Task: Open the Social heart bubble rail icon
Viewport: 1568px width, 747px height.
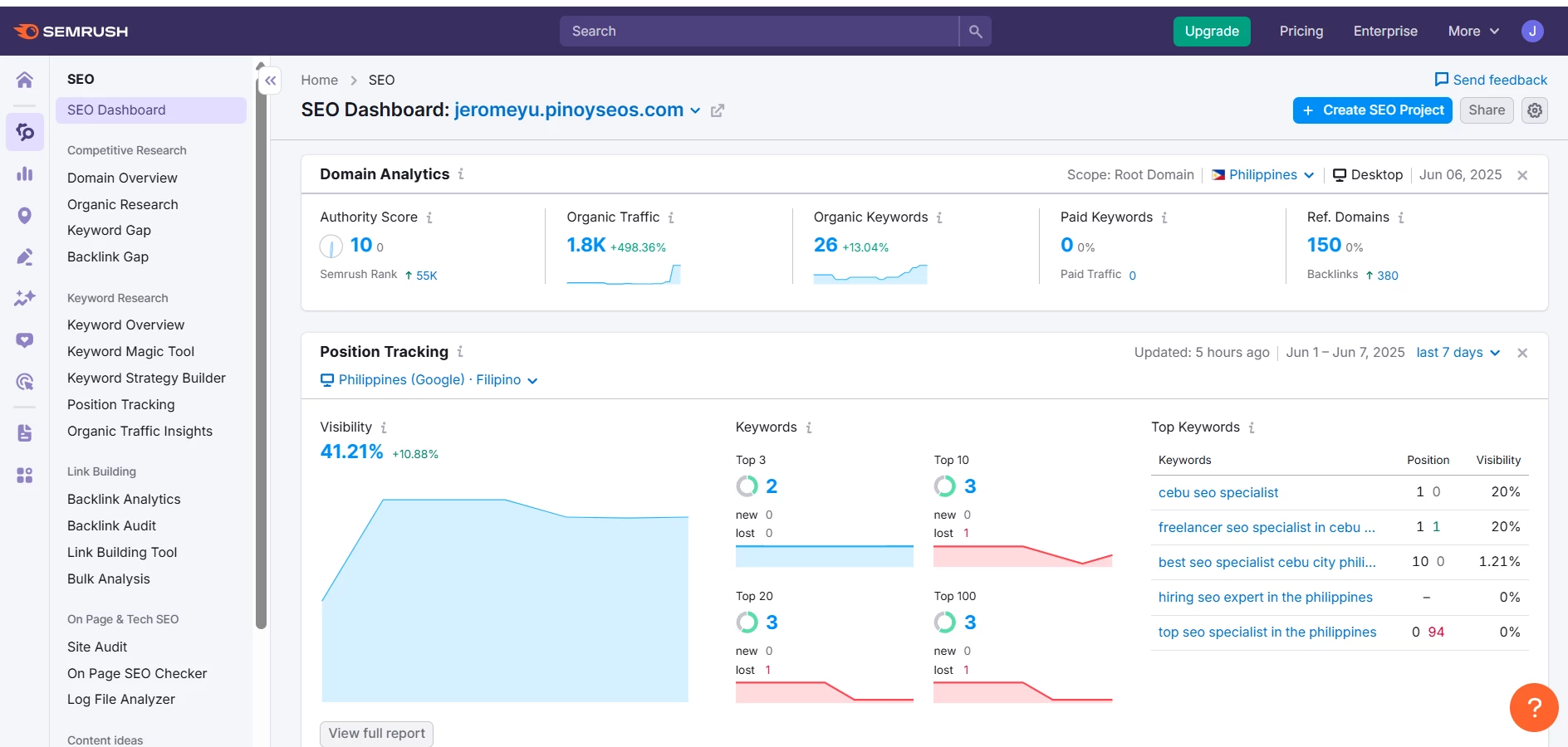Action: (25, 340)
